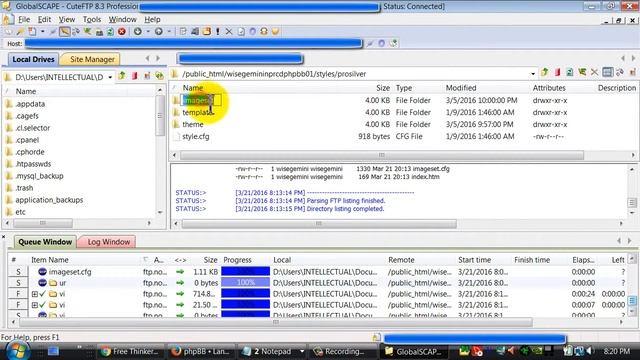Sort remote files by Modified column header
This screenshot has width=640, height=360.
tap(461, 88)
